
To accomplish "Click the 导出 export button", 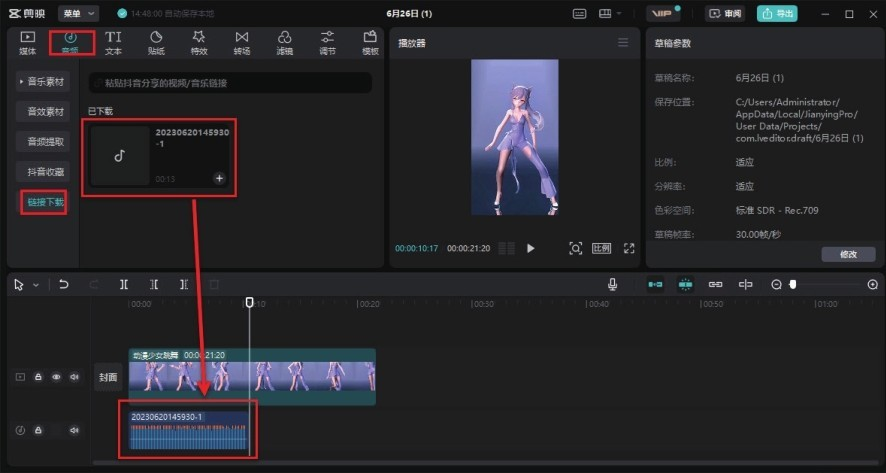I will 777,14.
